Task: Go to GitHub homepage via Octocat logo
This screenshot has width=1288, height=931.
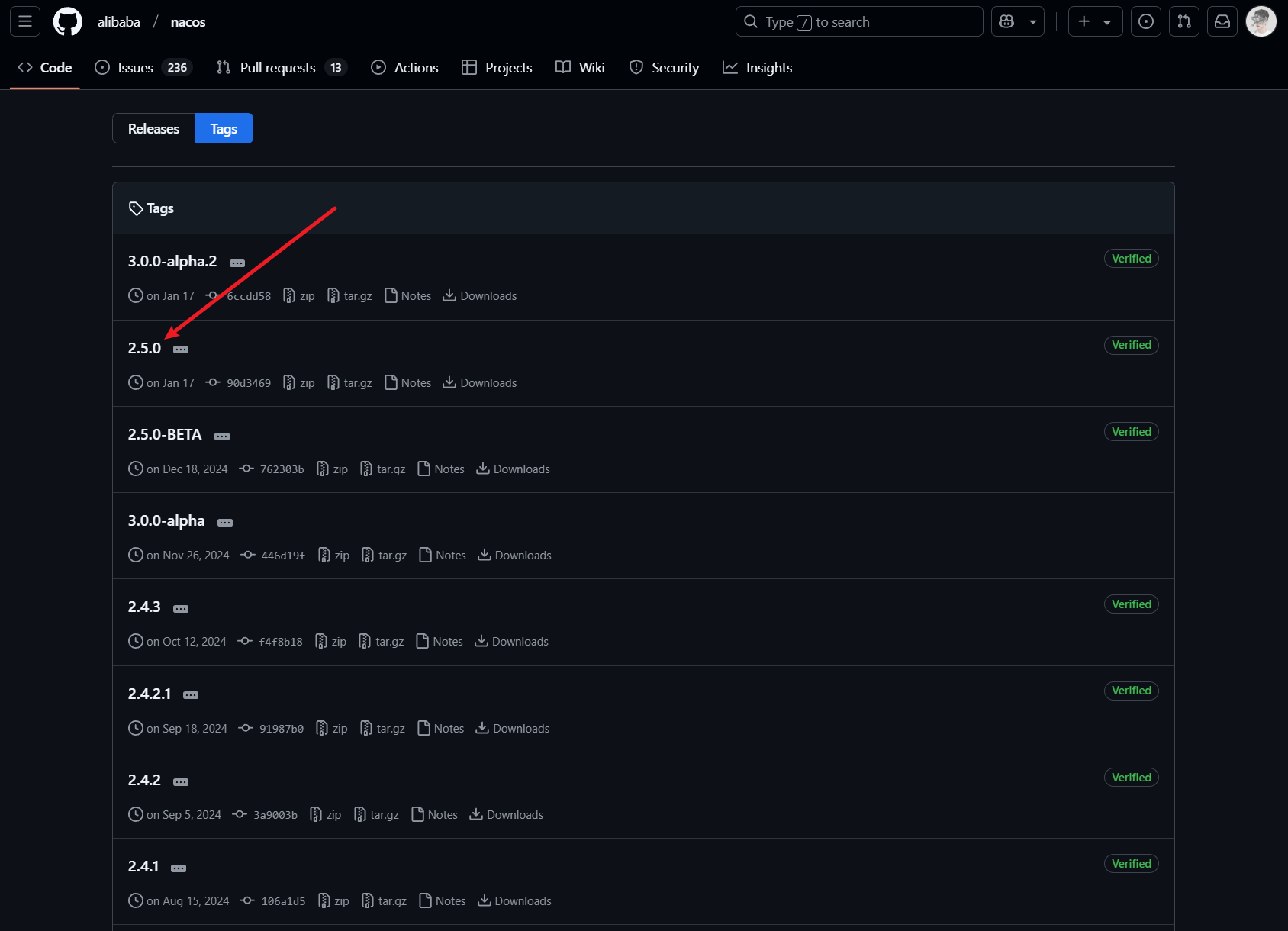Action: (x=68, y=22)
